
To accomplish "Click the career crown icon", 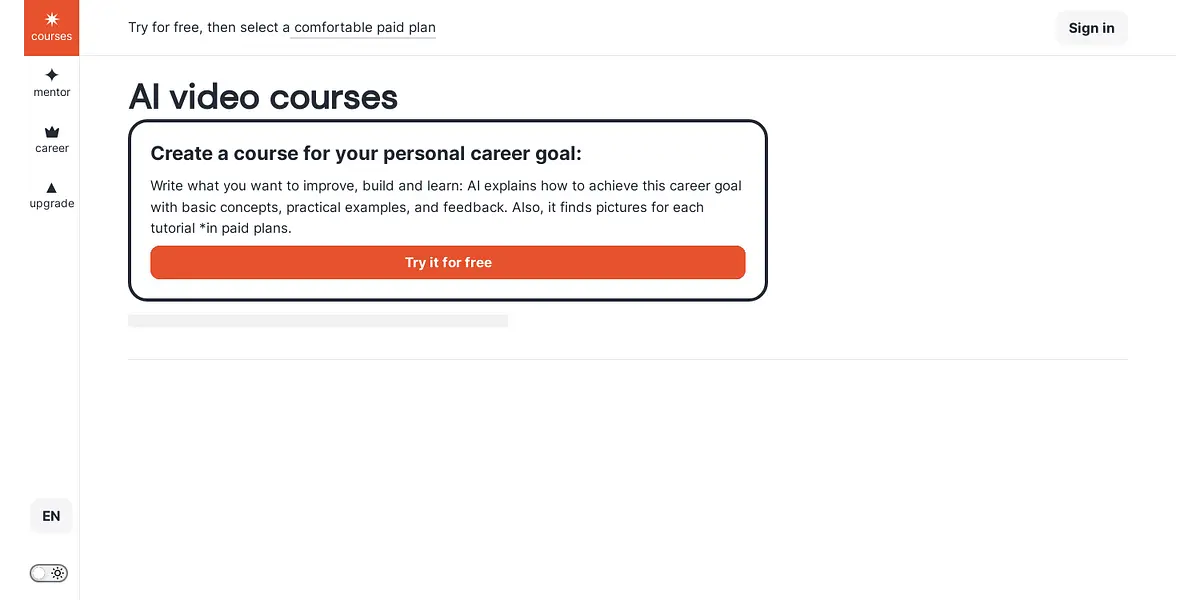I will tap(52, 131).
